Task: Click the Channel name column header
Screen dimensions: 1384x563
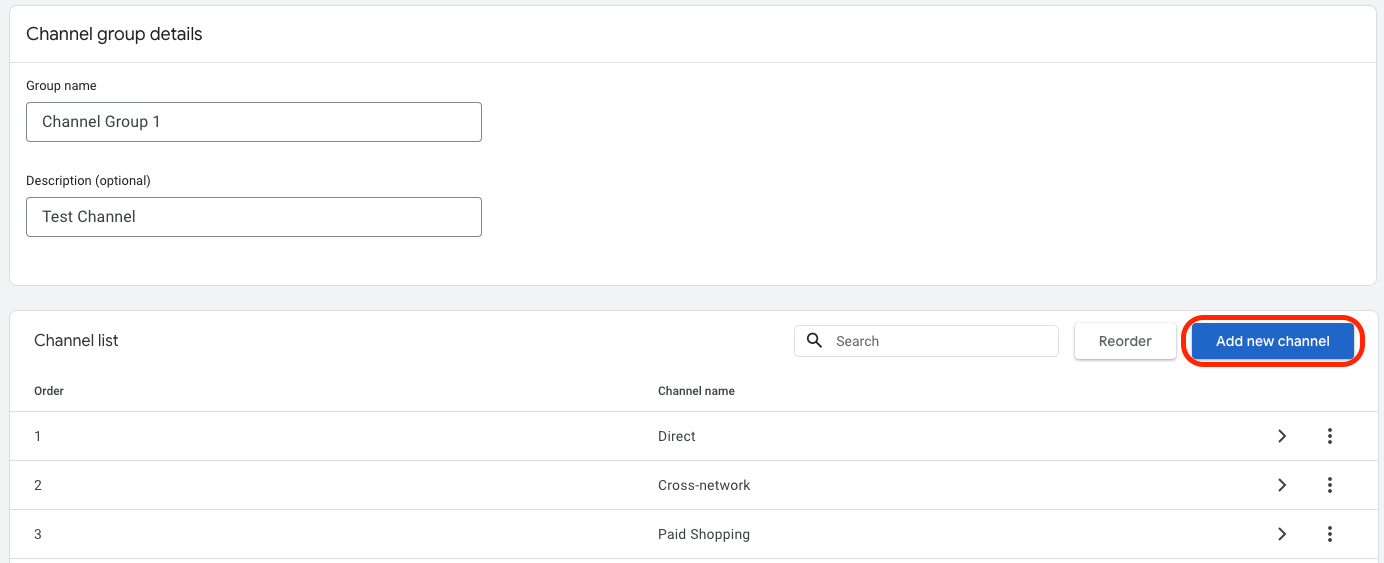Action: pyautogui.click(x=696, y=391)
